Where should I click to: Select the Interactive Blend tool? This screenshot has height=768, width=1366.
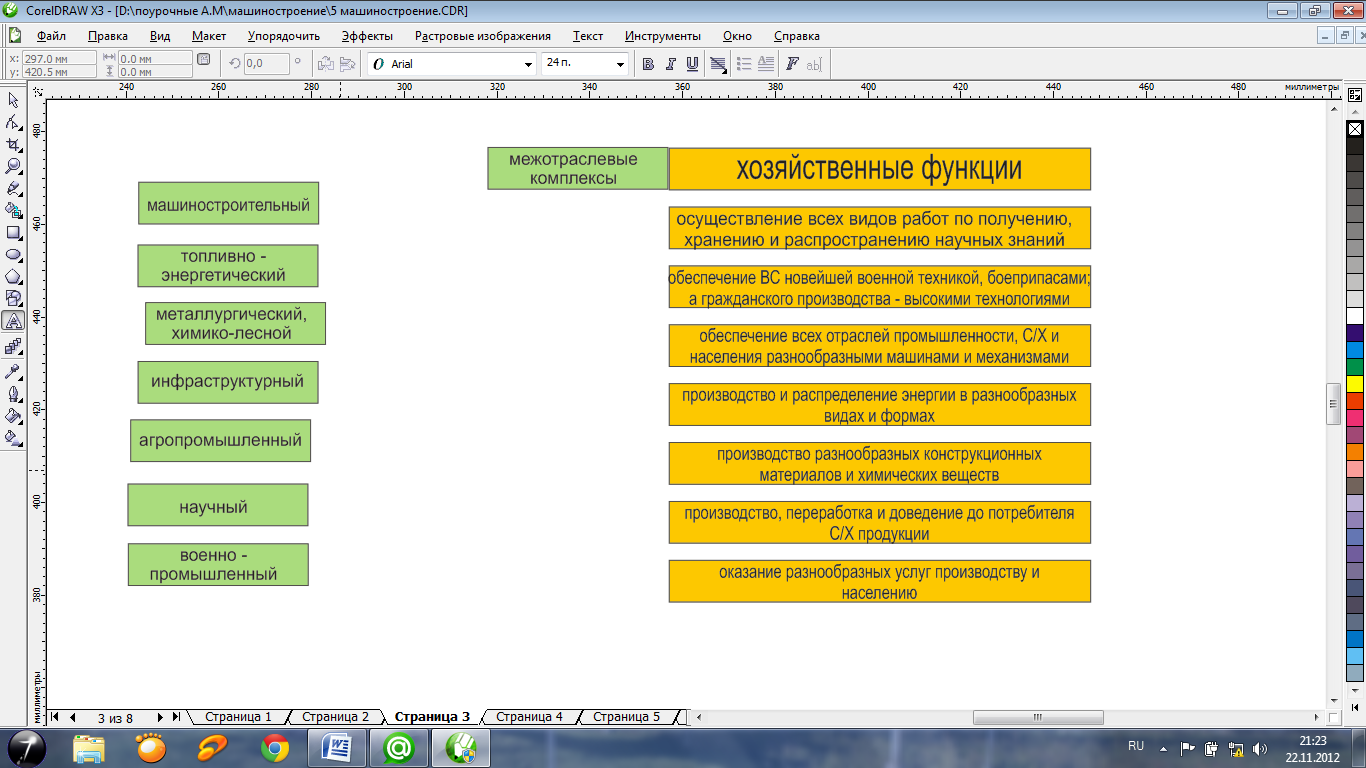coord(14,346)
